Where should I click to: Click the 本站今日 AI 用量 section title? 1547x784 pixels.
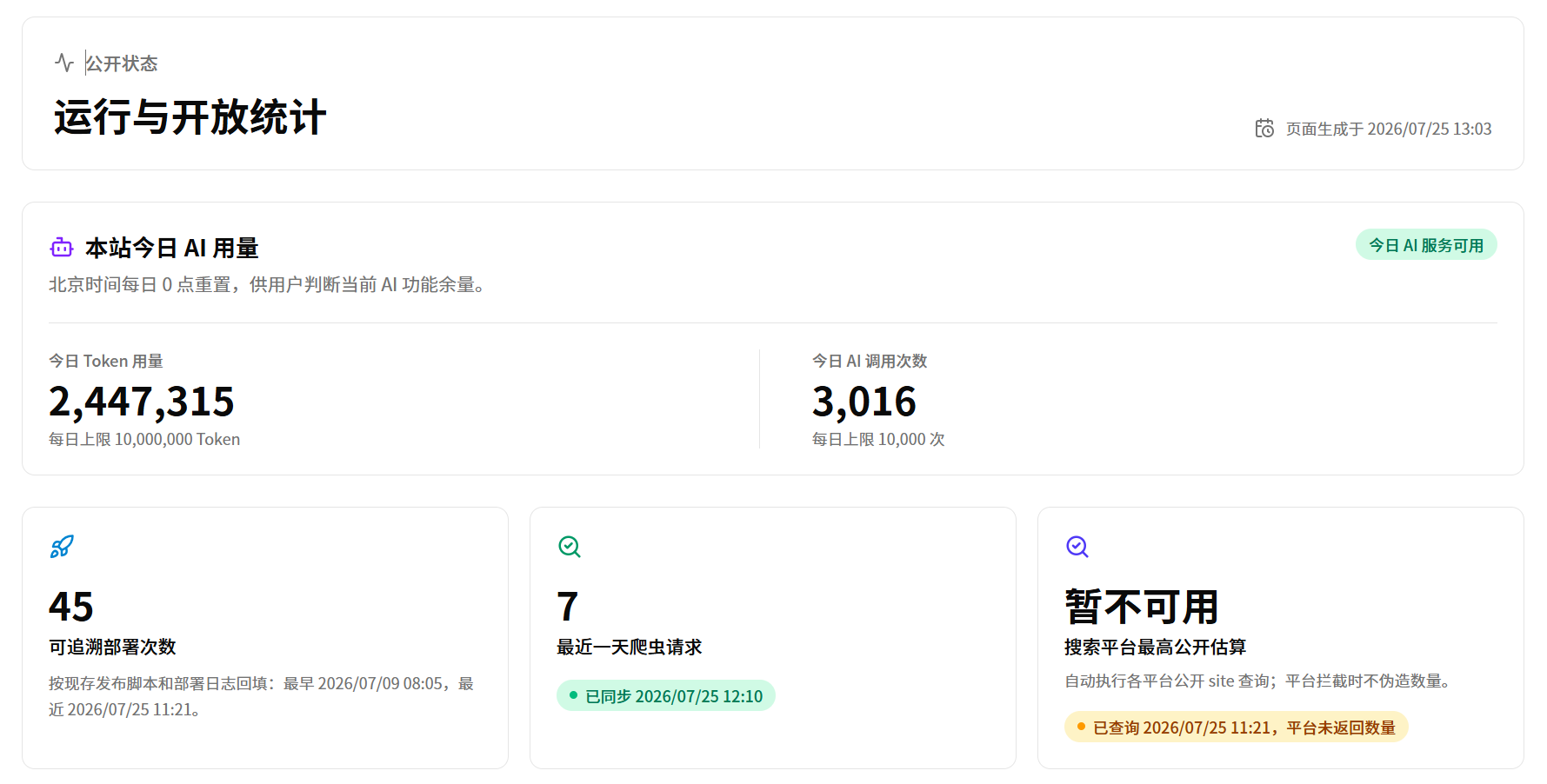[x=172, y=248]
